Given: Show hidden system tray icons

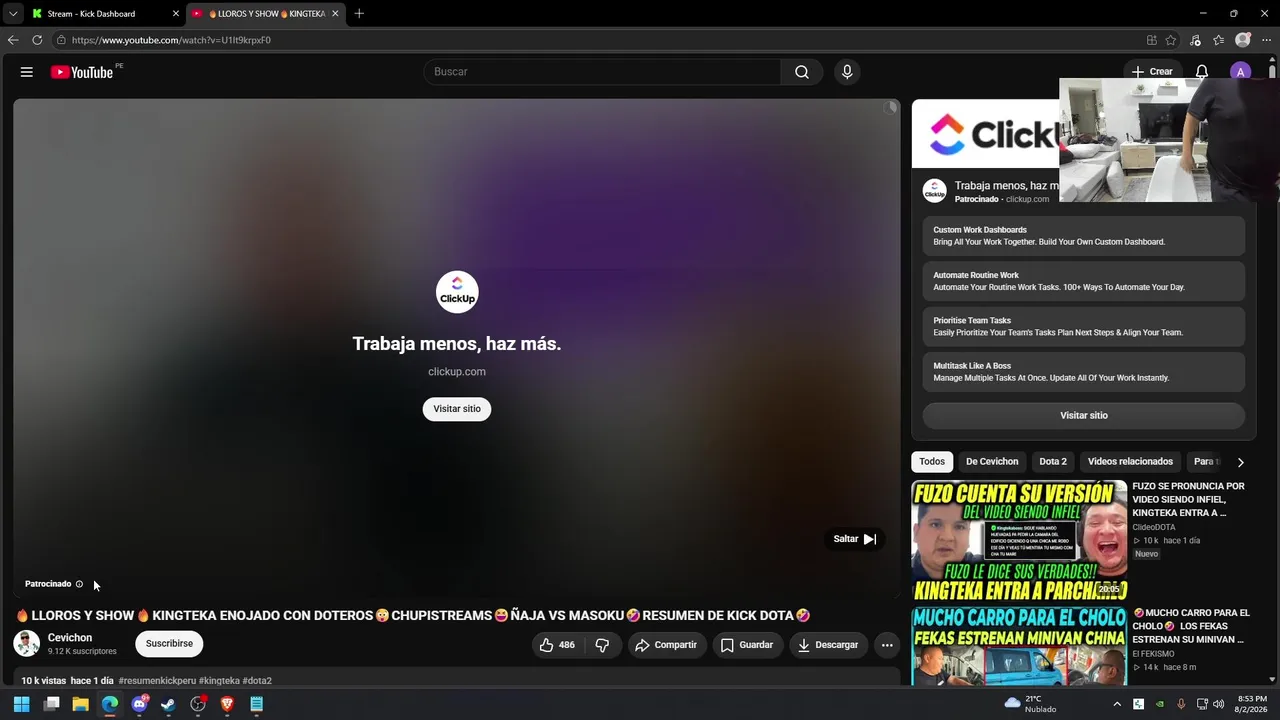Looking at the screenshot, I should [x=1117, y=704].
